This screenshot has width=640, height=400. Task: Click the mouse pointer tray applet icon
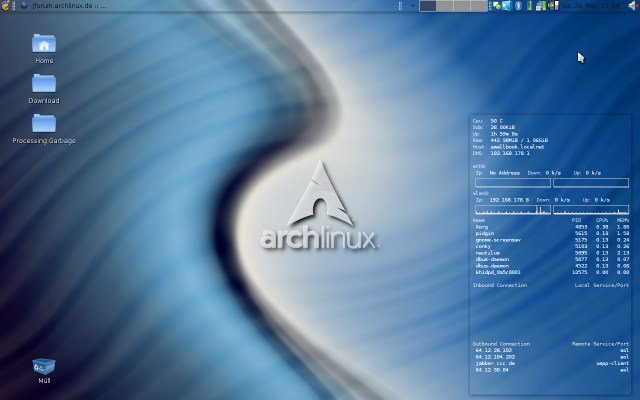click(x=507, y=6)
